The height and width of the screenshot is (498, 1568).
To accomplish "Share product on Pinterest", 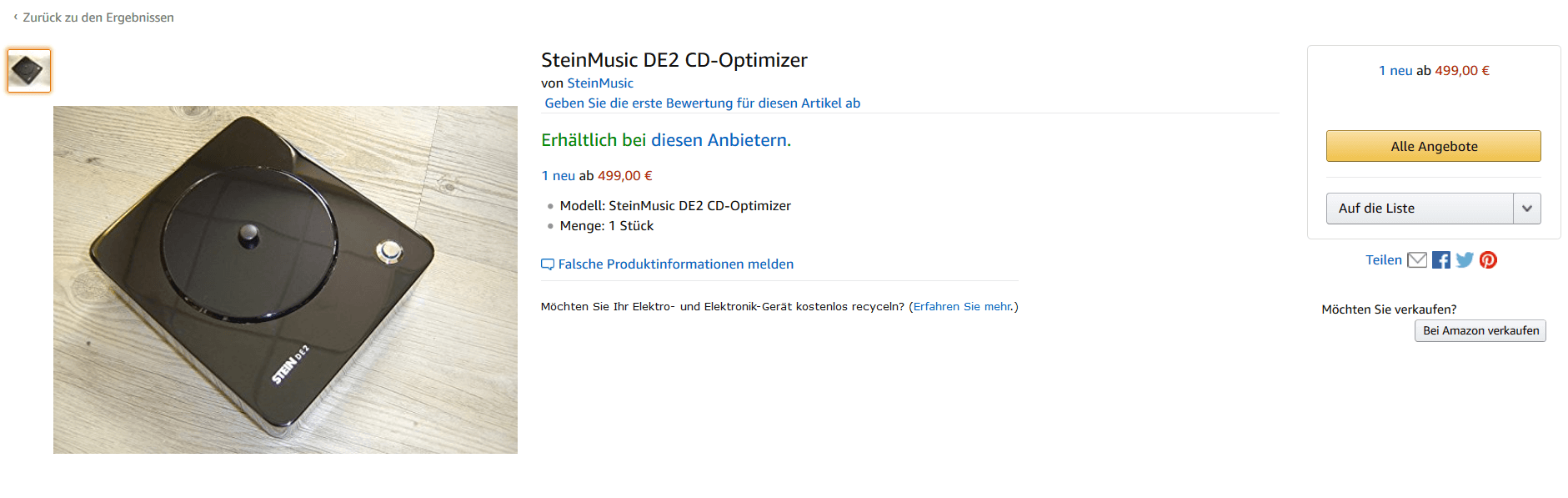I will pyautogui.click(x=1488, y=260).
